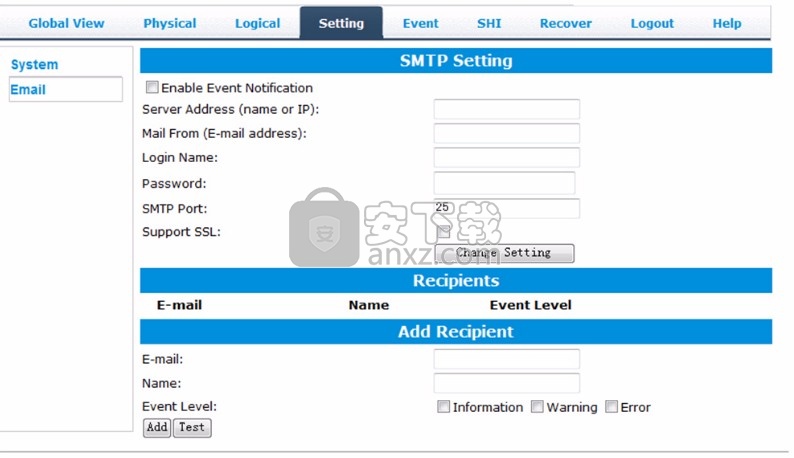Viewport: 794px width, 458px height.
Task: Open the Help tab
Action: click(x=727, y=23)
